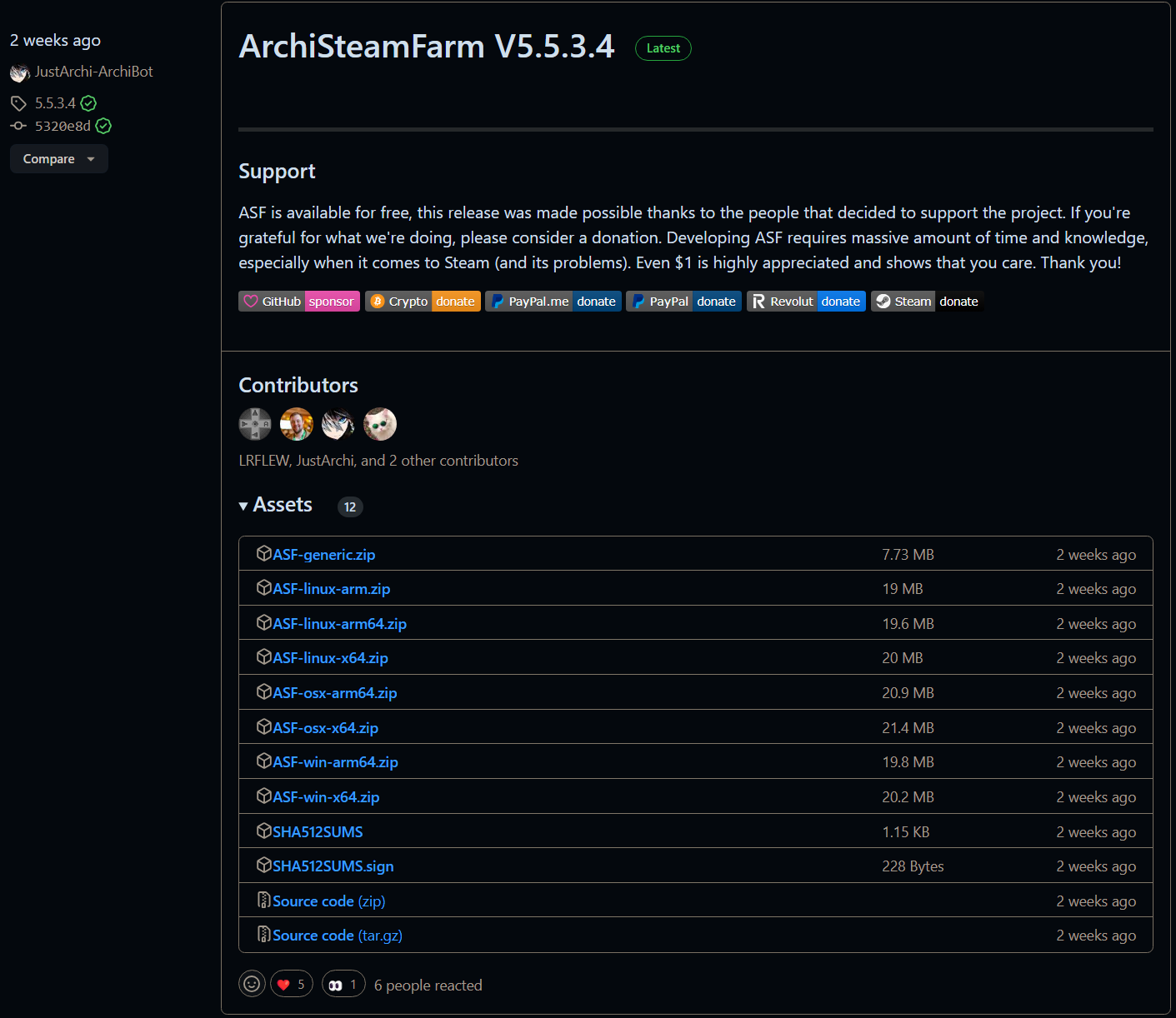Image resolution: width=1176 pixels, height=1018 pixels.
Task: Click the Contributors section heading
Action: (x=298, y=385)
